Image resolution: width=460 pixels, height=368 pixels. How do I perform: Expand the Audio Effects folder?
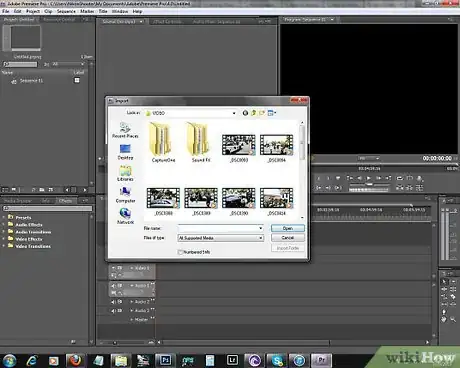pos(4,225)
